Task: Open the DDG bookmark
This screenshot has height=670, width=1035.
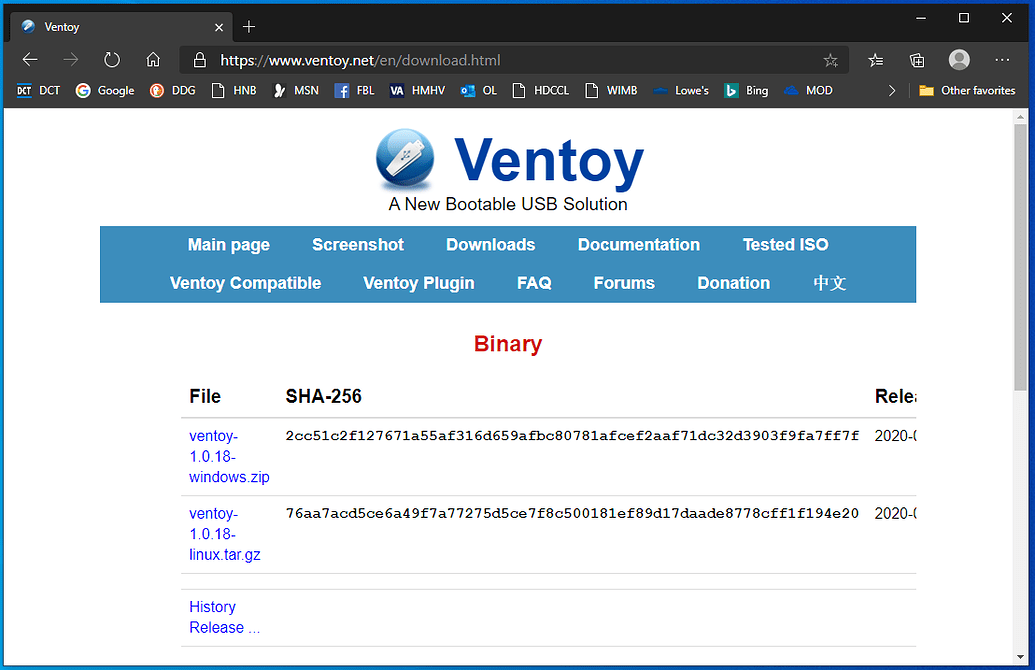Action: (173, 90)
